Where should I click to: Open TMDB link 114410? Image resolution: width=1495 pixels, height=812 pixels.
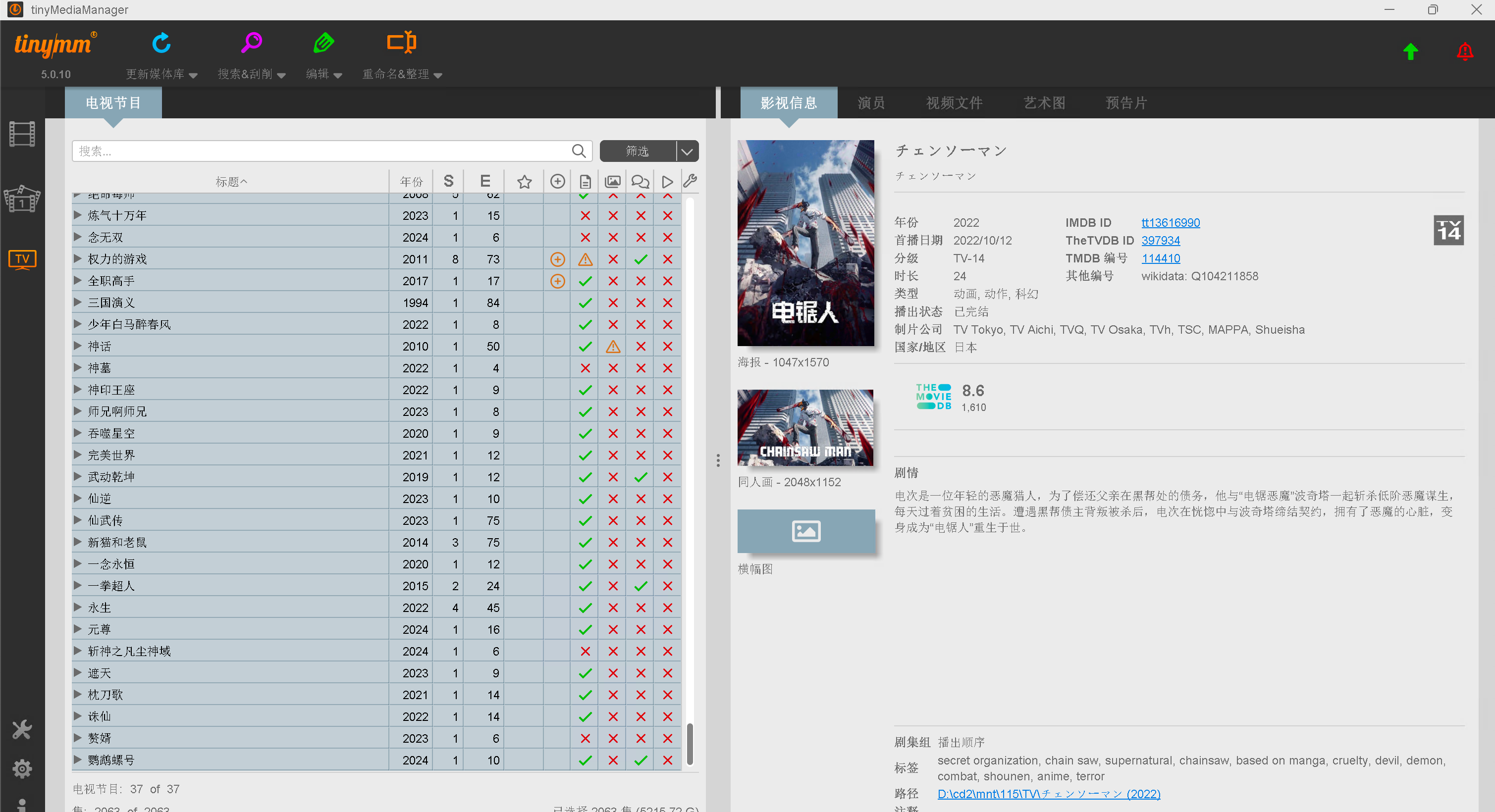point(1160,258)
